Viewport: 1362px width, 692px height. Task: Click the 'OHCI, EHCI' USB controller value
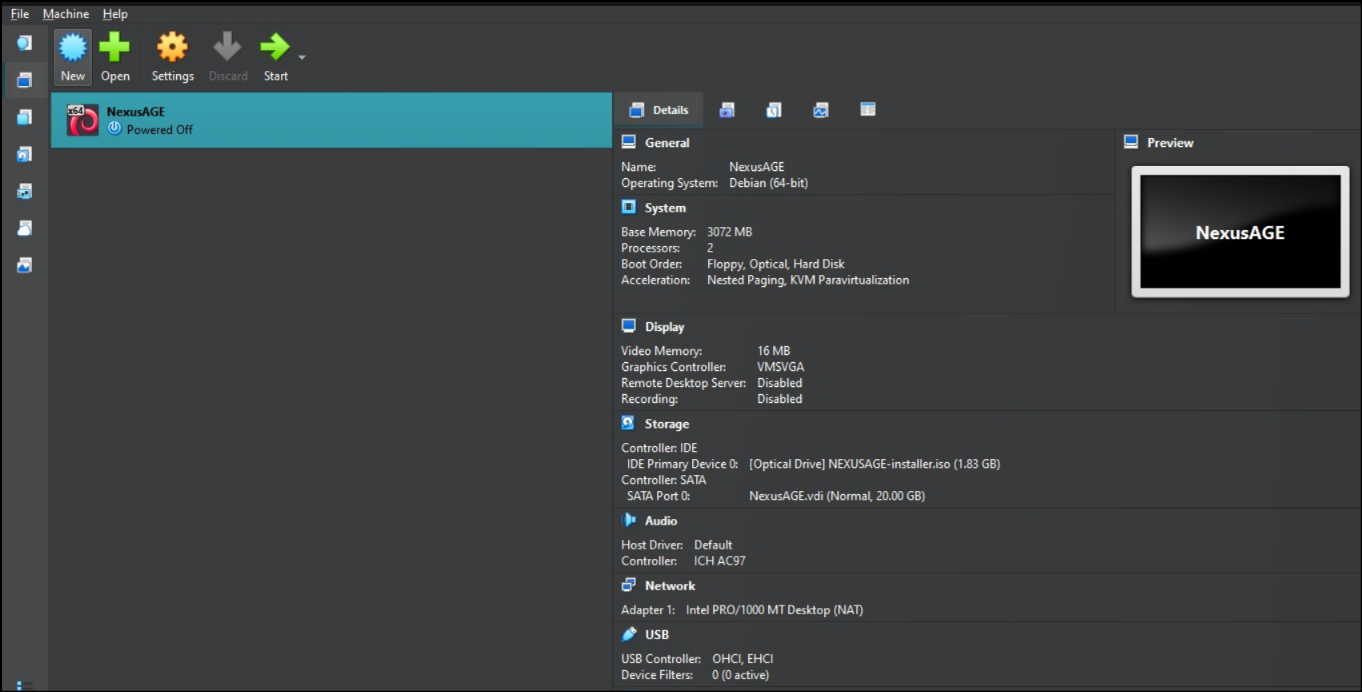743,659
